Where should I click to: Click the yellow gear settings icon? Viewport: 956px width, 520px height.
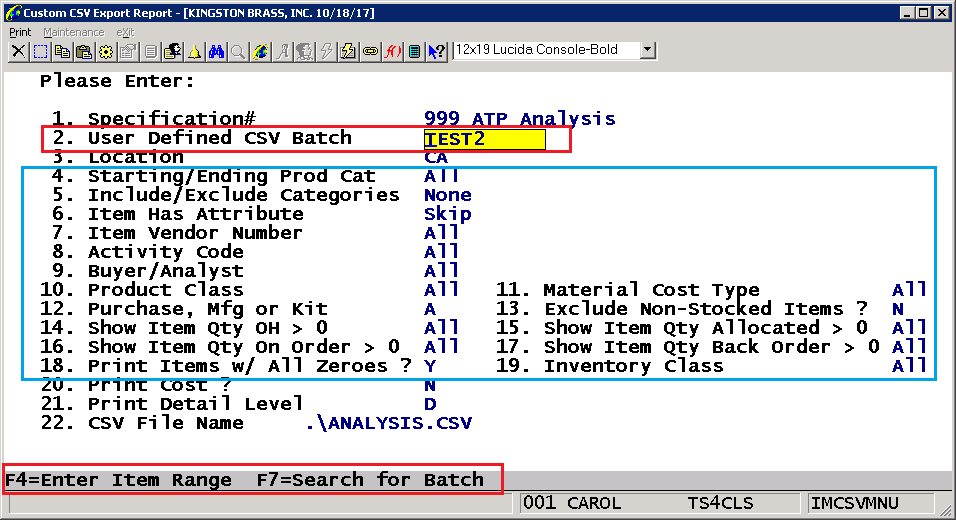[106, 51]
